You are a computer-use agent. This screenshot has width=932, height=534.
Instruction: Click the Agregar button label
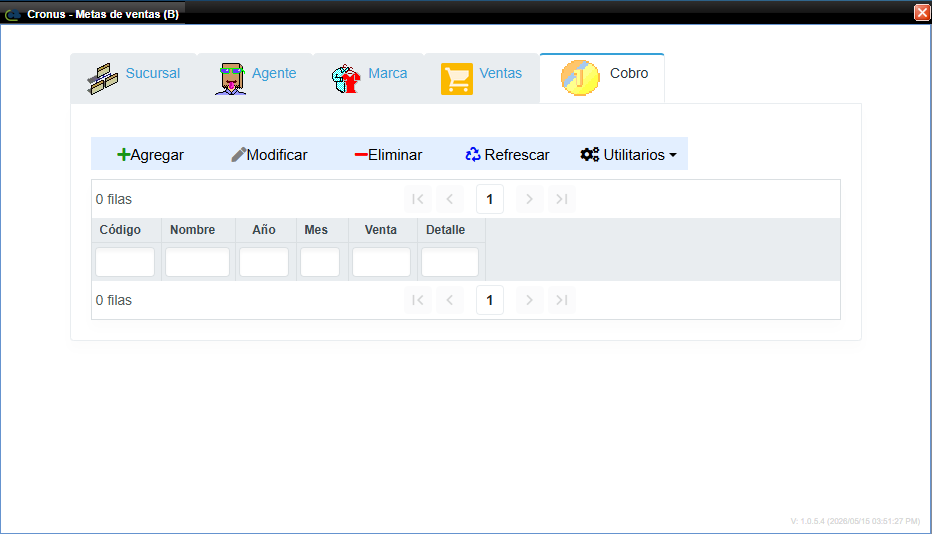coord(157,155)
